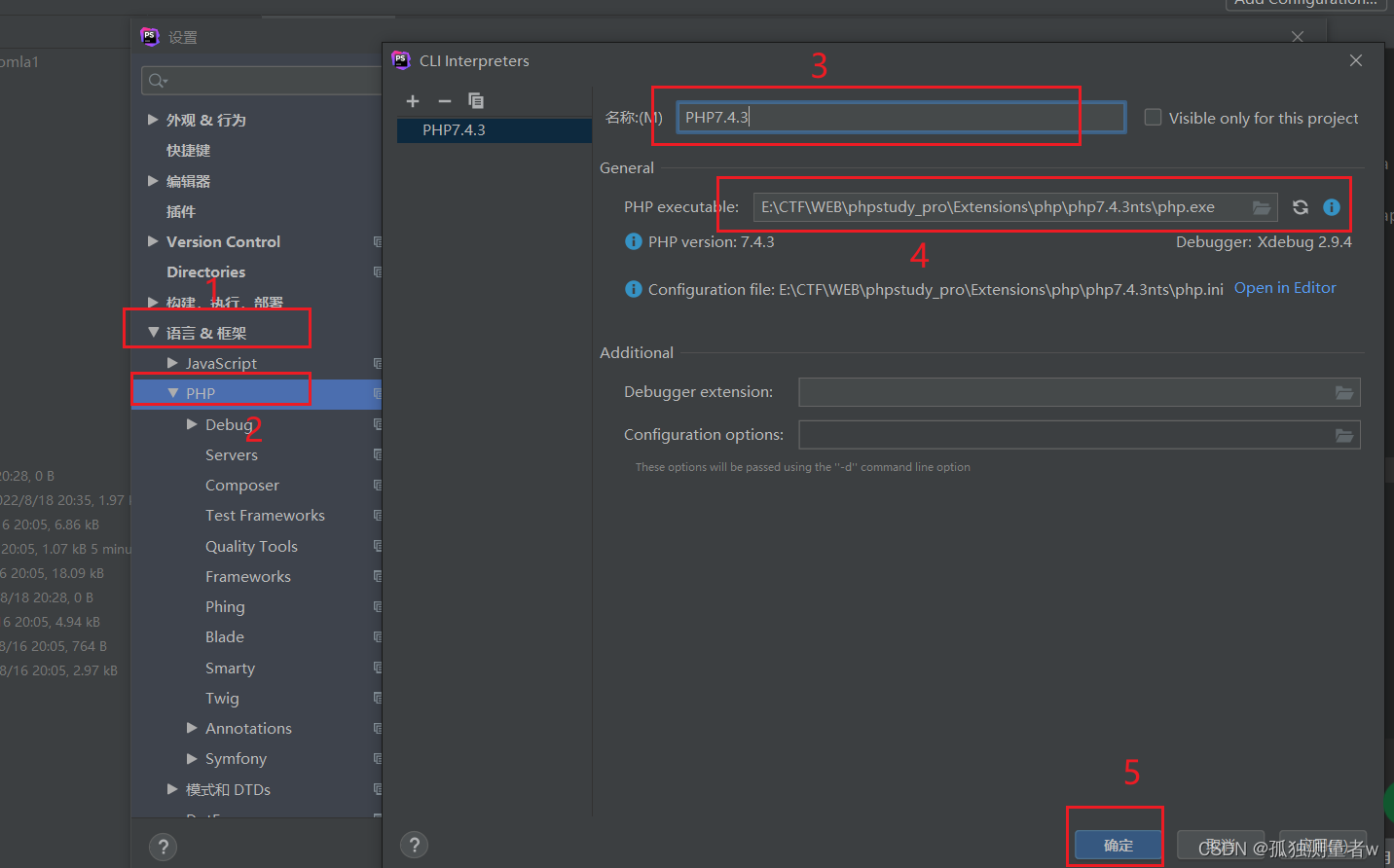Expand Annotations node under PHP

(x=192, y=728)
